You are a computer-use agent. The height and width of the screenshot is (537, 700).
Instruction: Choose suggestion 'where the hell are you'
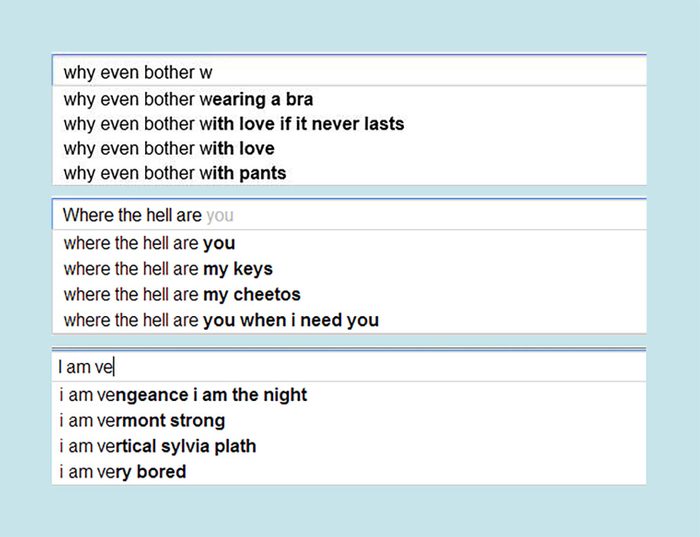tap(149, 243)
